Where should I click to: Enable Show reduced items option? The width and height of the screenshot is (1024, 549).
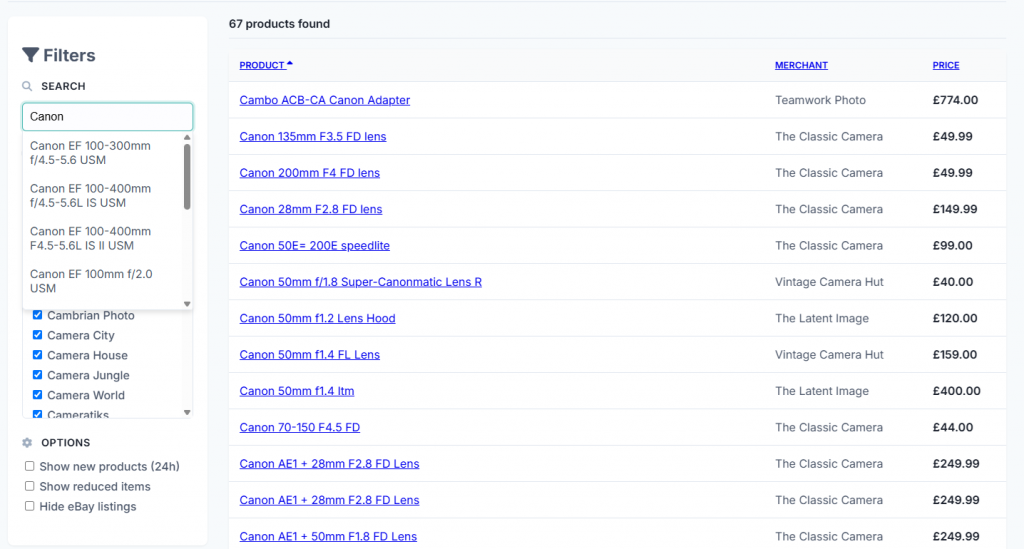point(29,486)
